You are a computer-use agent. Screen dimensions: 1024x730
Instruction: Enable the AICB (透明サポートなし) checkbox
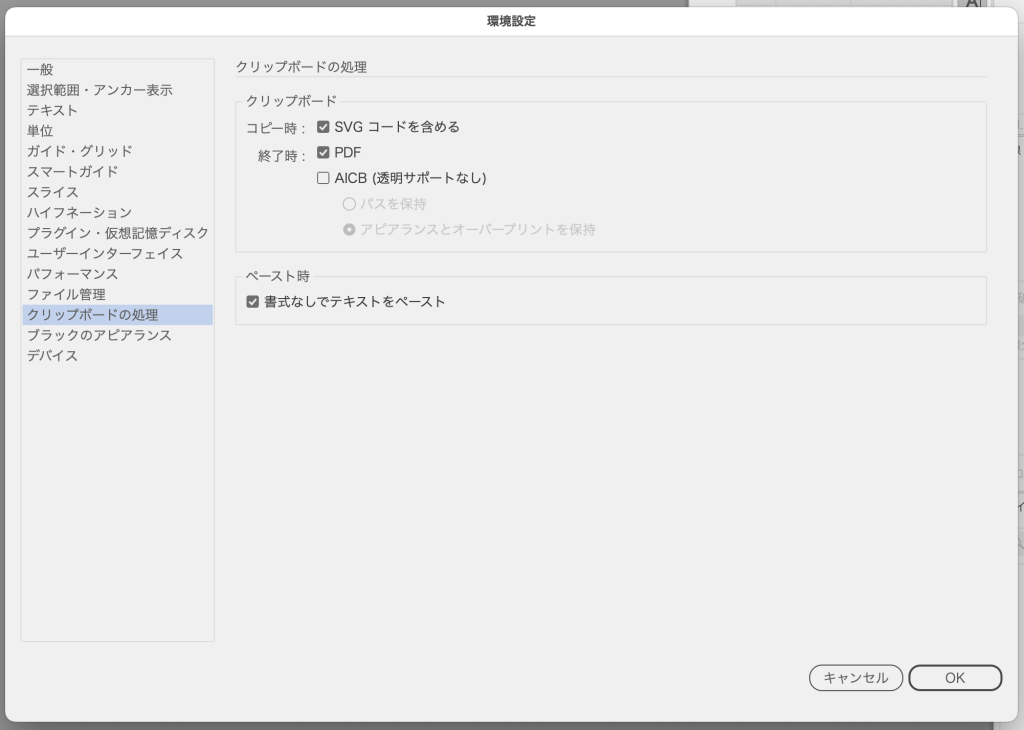coord(323,178)
